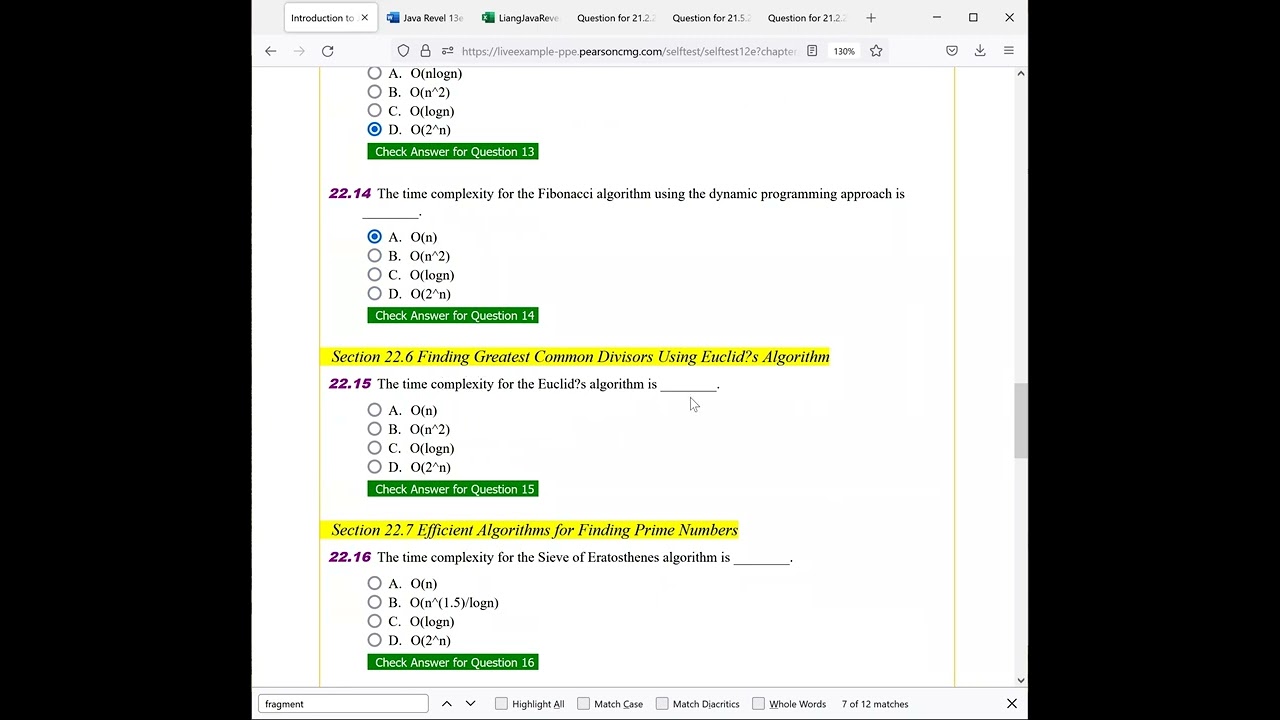The width and height of the screenshot is (1280, 720).
Task: Pick option A O(n) for question 22.16
Action: tap(374, 583)
